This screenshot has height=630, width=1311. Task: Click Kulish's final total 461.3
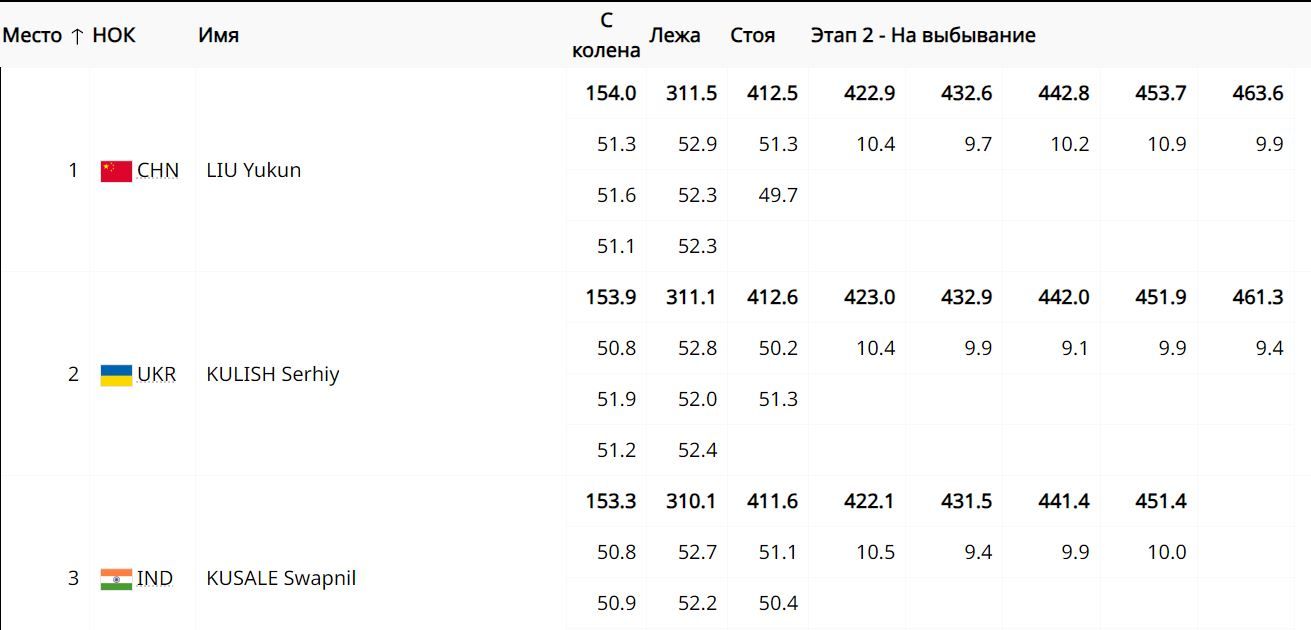[x=1258, y=298]
